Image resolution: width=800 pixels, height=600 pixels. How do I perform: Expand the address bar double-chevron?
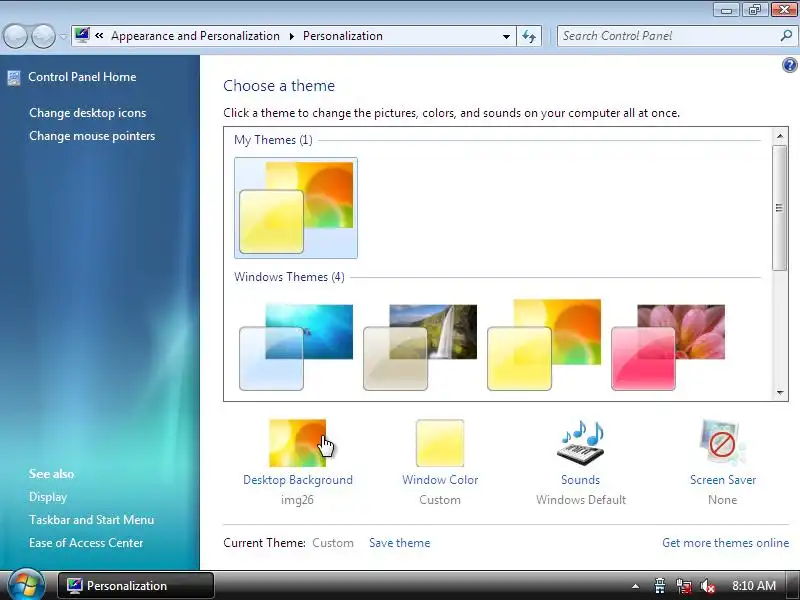pos(99,36)
